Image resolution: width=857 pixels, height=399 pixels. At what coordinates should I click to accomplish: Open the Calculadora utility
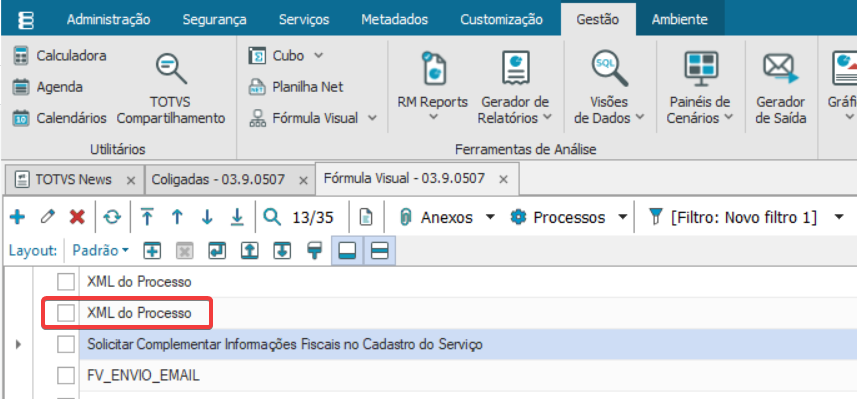click(60, 56)
